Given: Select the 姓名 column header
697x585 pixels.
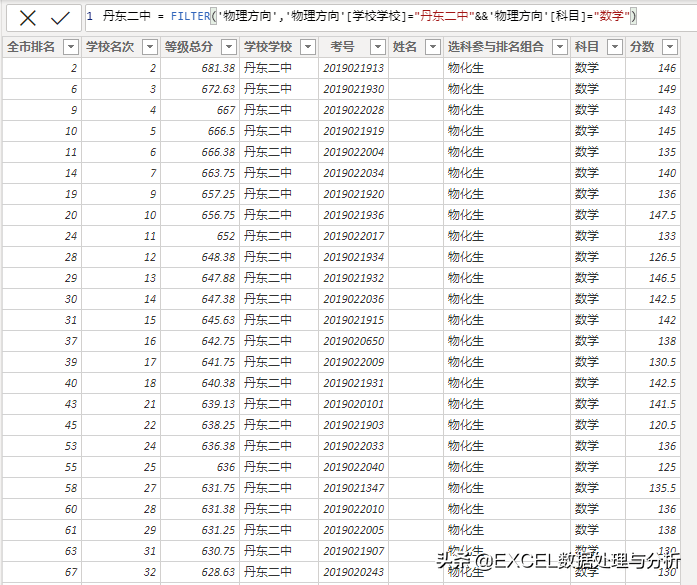Looking at the screenshot, I should pos(405,47).
